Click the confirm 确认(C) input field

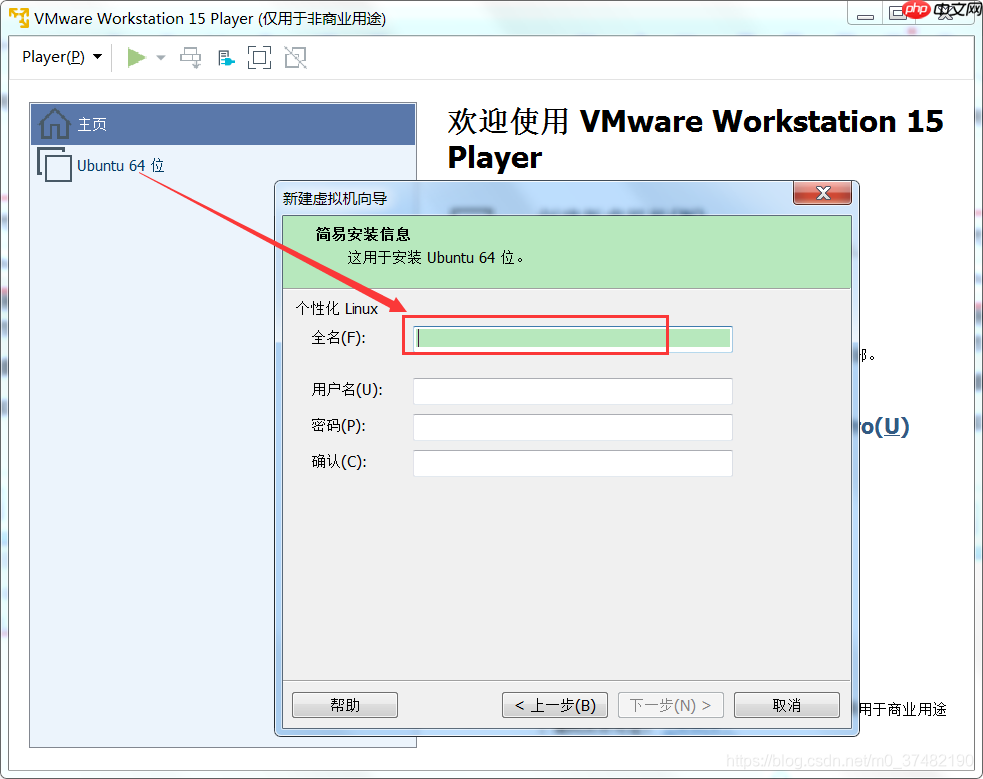pyautogui.click(x=572, y=463)
